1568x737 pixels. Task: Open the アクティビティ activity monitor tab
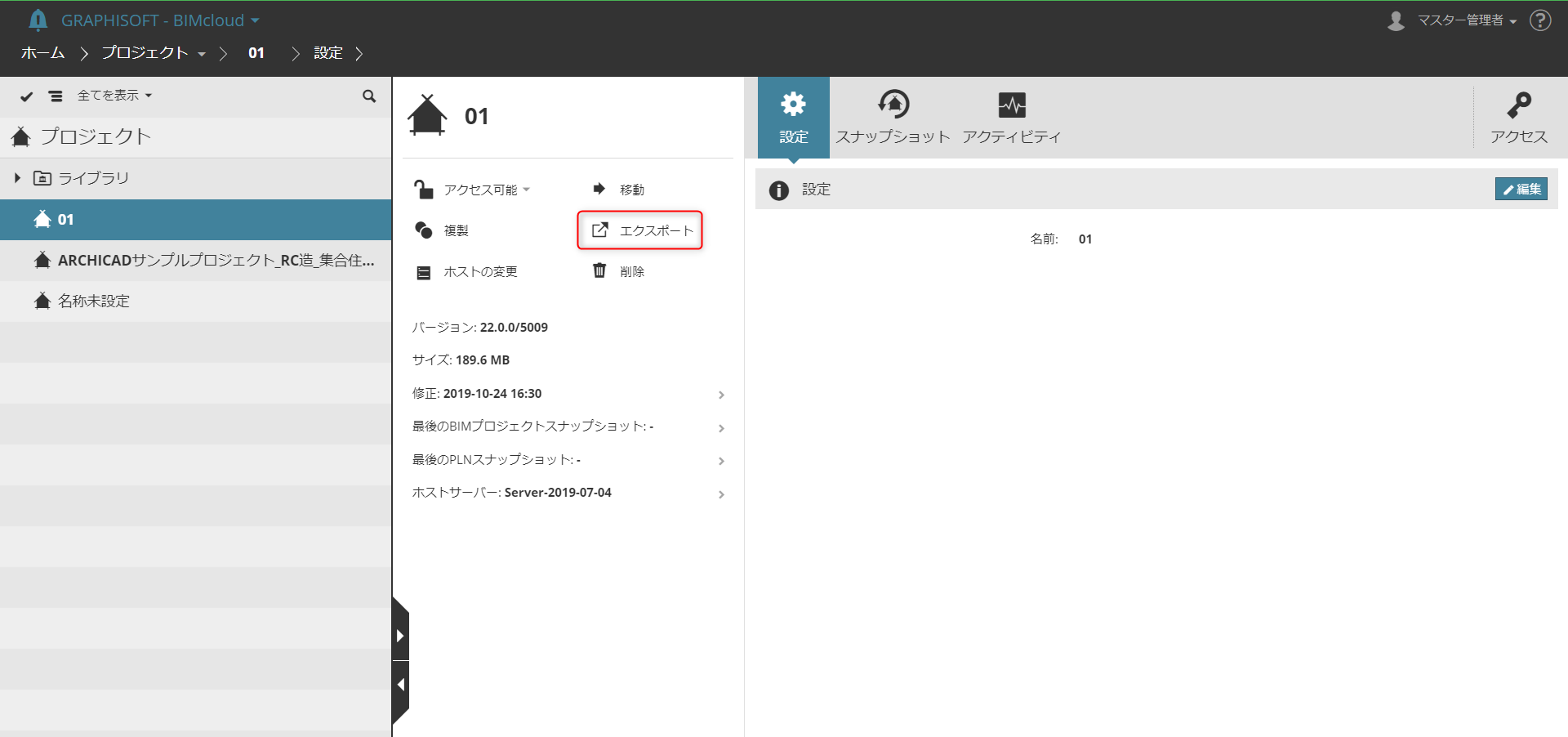1012,118
